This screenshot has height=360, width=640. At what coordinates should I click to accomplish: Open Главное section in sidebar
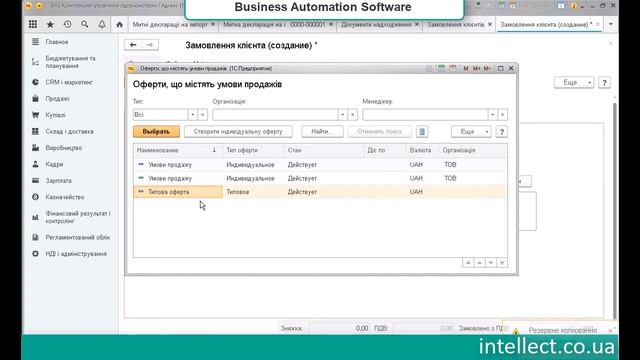(x=57, y=42)
